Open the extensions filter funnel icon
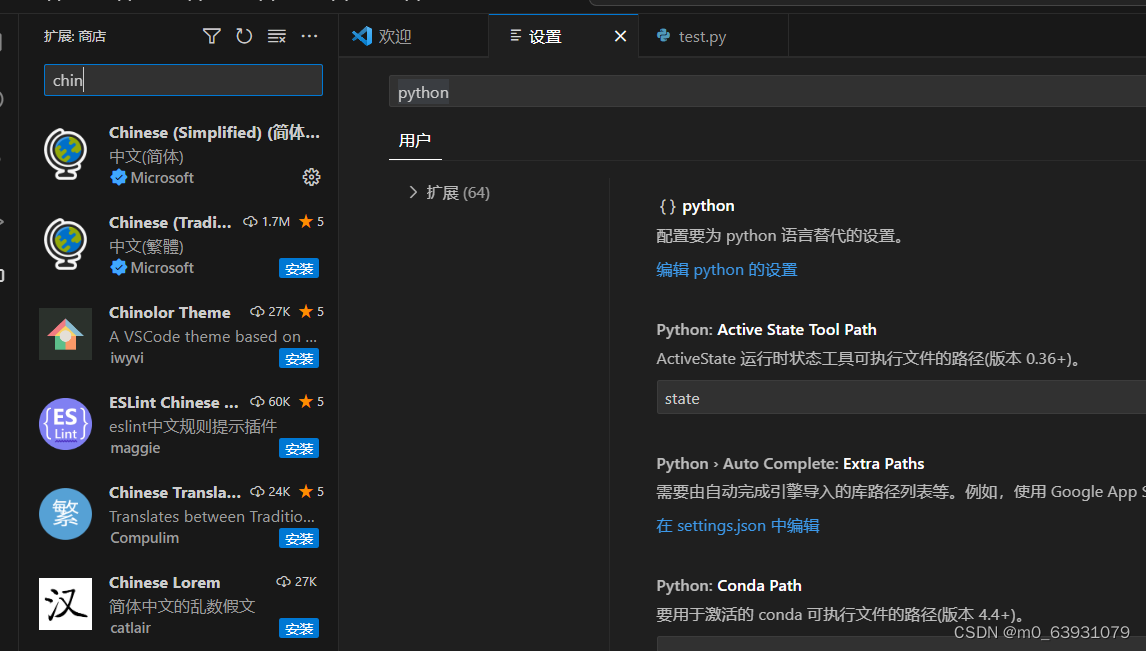Viewport: 1146px width, 651px height. [x=211, y=36]
